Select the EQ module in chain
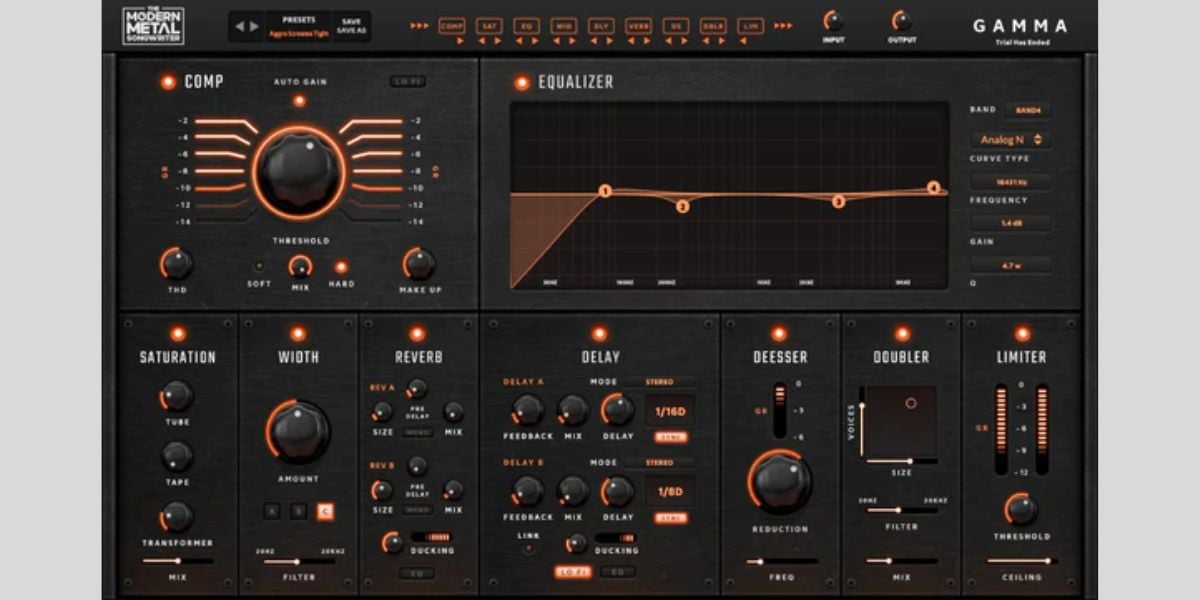The width and height of the screenshot is (1200, 600). tap(527, 26)
